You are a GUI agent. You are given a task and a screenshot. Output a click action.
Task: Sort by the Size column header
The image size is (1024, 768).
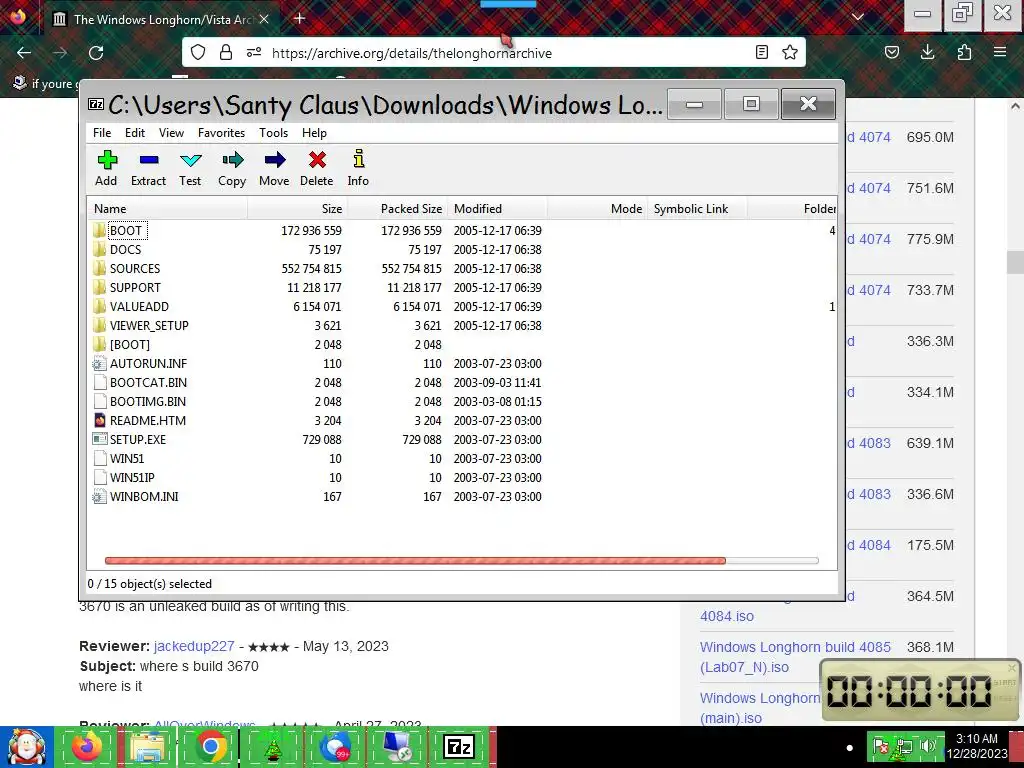(x=297, y=209)
